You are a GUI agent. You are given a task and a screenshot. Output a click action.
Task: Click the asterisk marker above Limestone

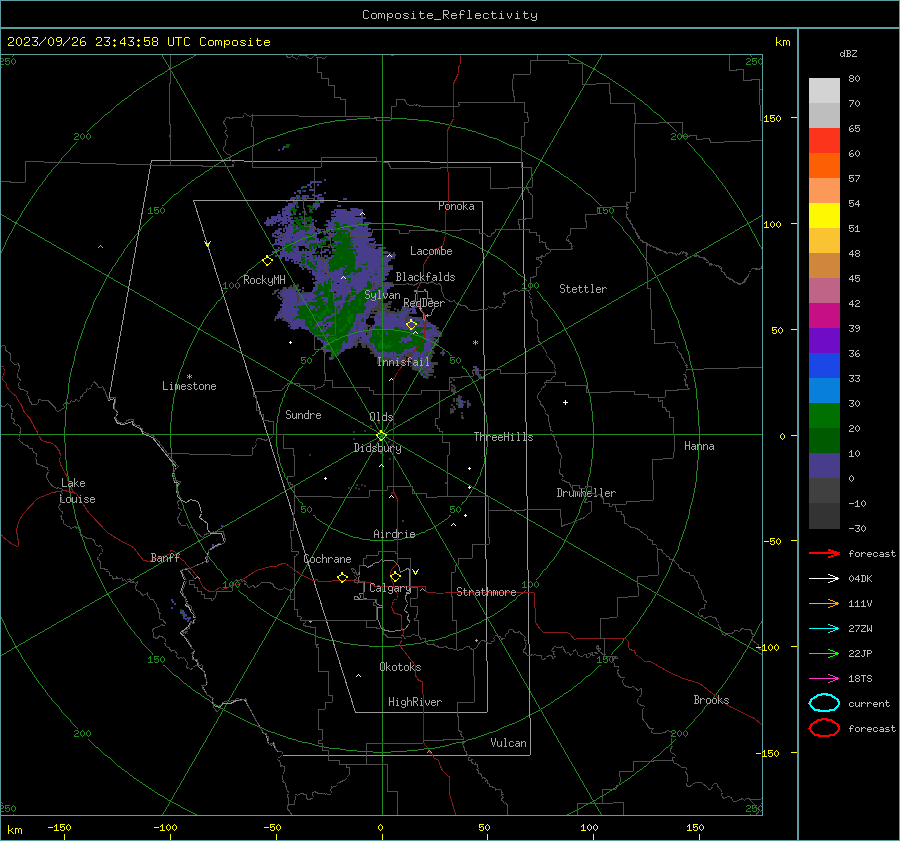[189, 377]
